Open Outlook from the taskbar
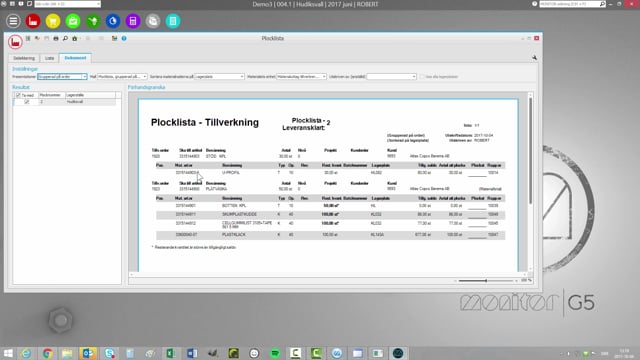The image size is (640, 360). 88,353
